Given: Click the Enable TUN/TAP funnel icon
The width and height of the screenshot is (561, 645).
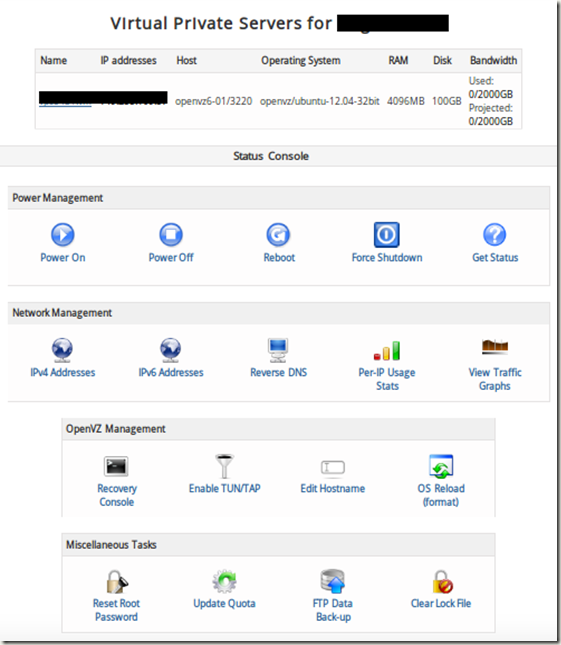Looking at the screenshot, I should (x=225, y=466).
